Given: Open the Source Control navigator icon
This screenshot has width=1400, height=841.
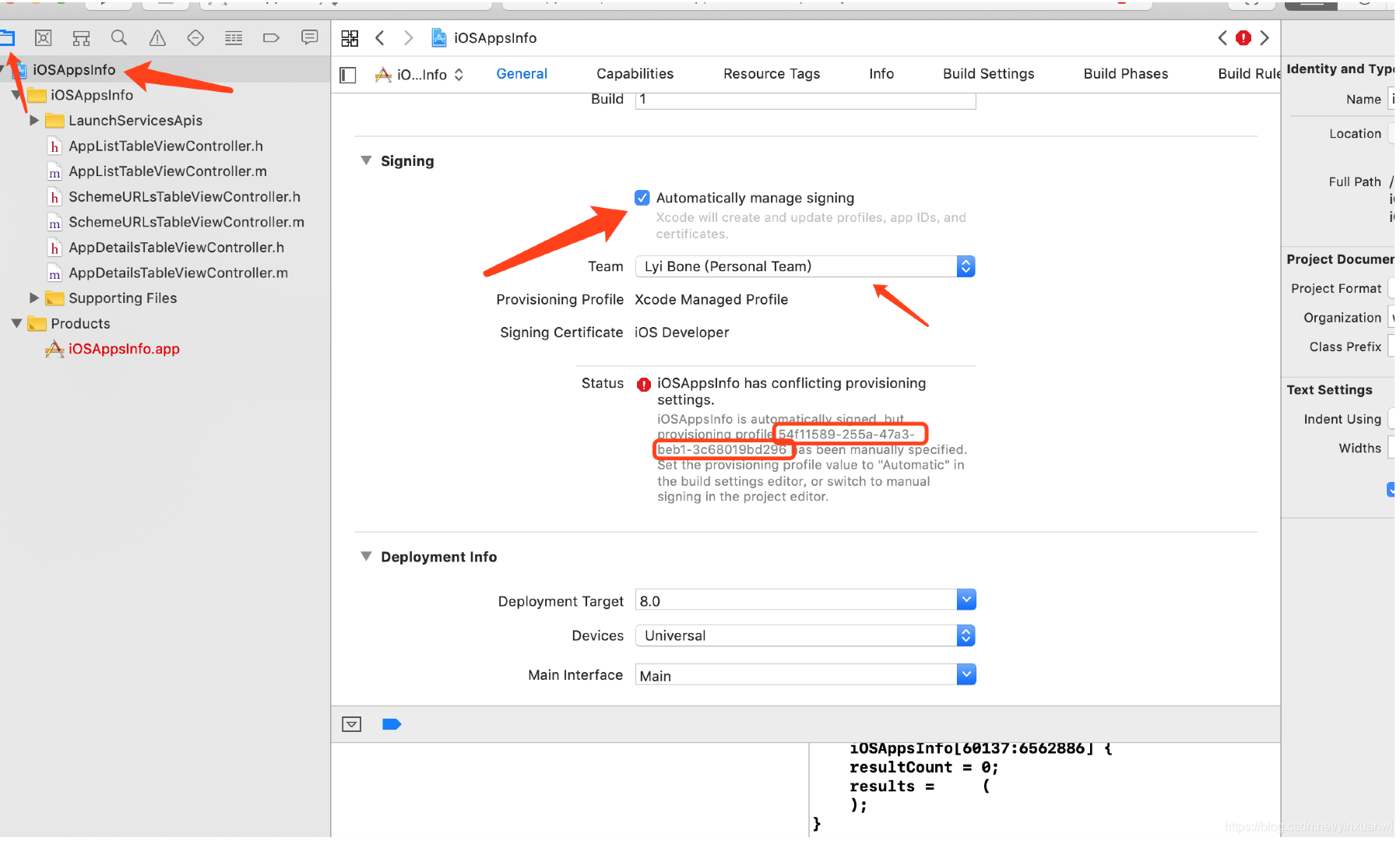Looking at the screenshot, I should tap(44, 37).
